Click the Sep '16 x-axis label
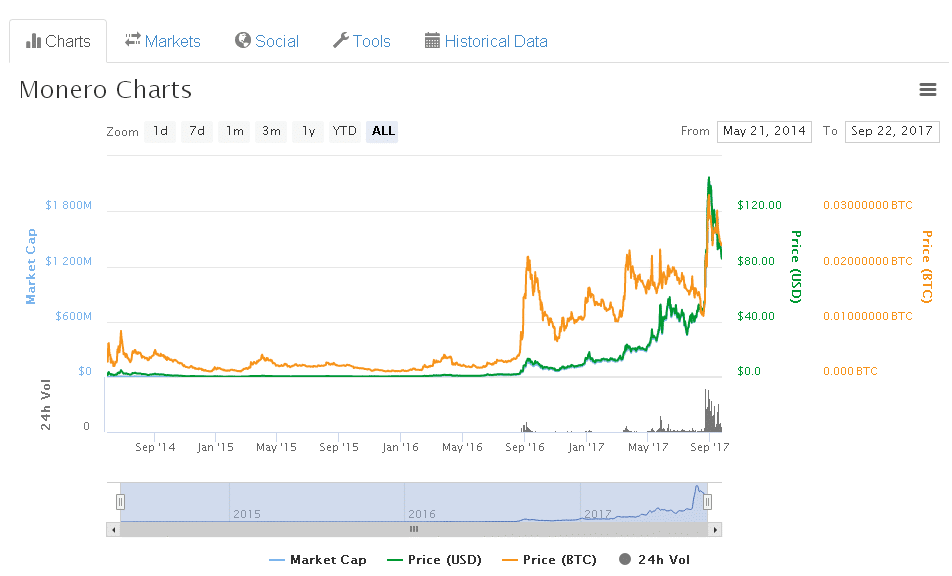This screenshot has width=952, height=576. (x=525, y=447)
